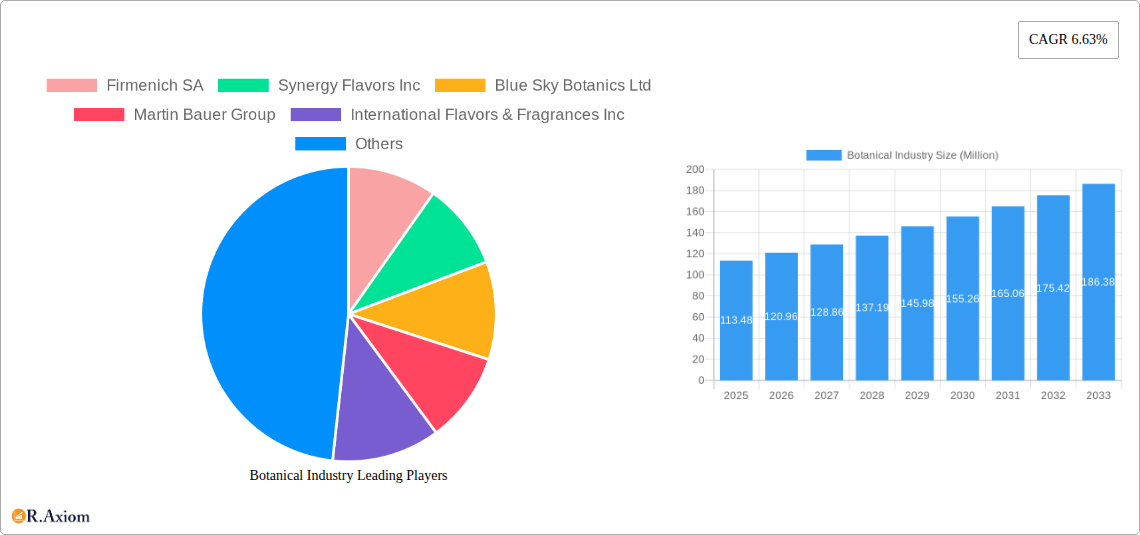This screenshot has width=1140, height=535.
Task: Toggle Synergy Flavors Inc legend swatch
Action: [244, 86]
